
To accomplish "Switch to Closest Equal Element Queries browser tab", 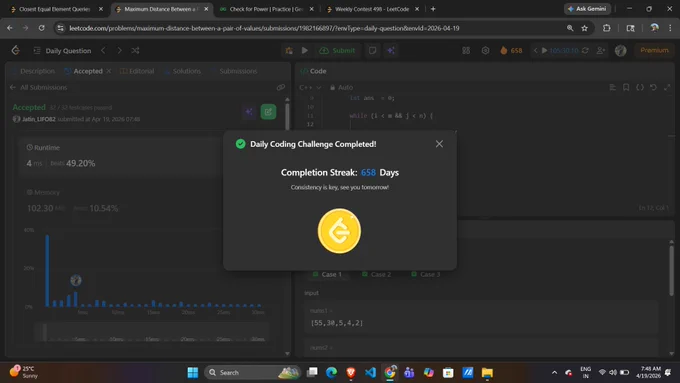I will tap(55, 9).
